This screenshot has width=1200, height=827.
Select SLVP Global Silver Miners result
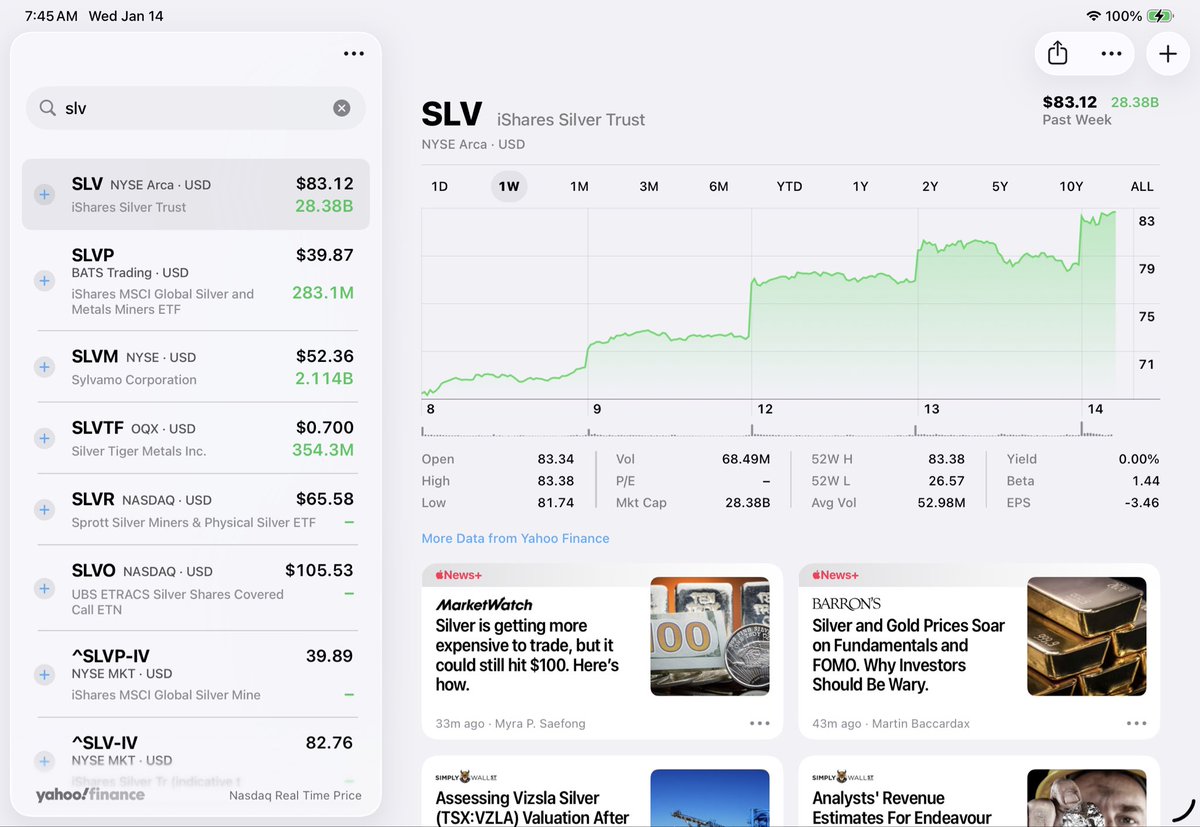pyautogui.click(x=196, y=281)
